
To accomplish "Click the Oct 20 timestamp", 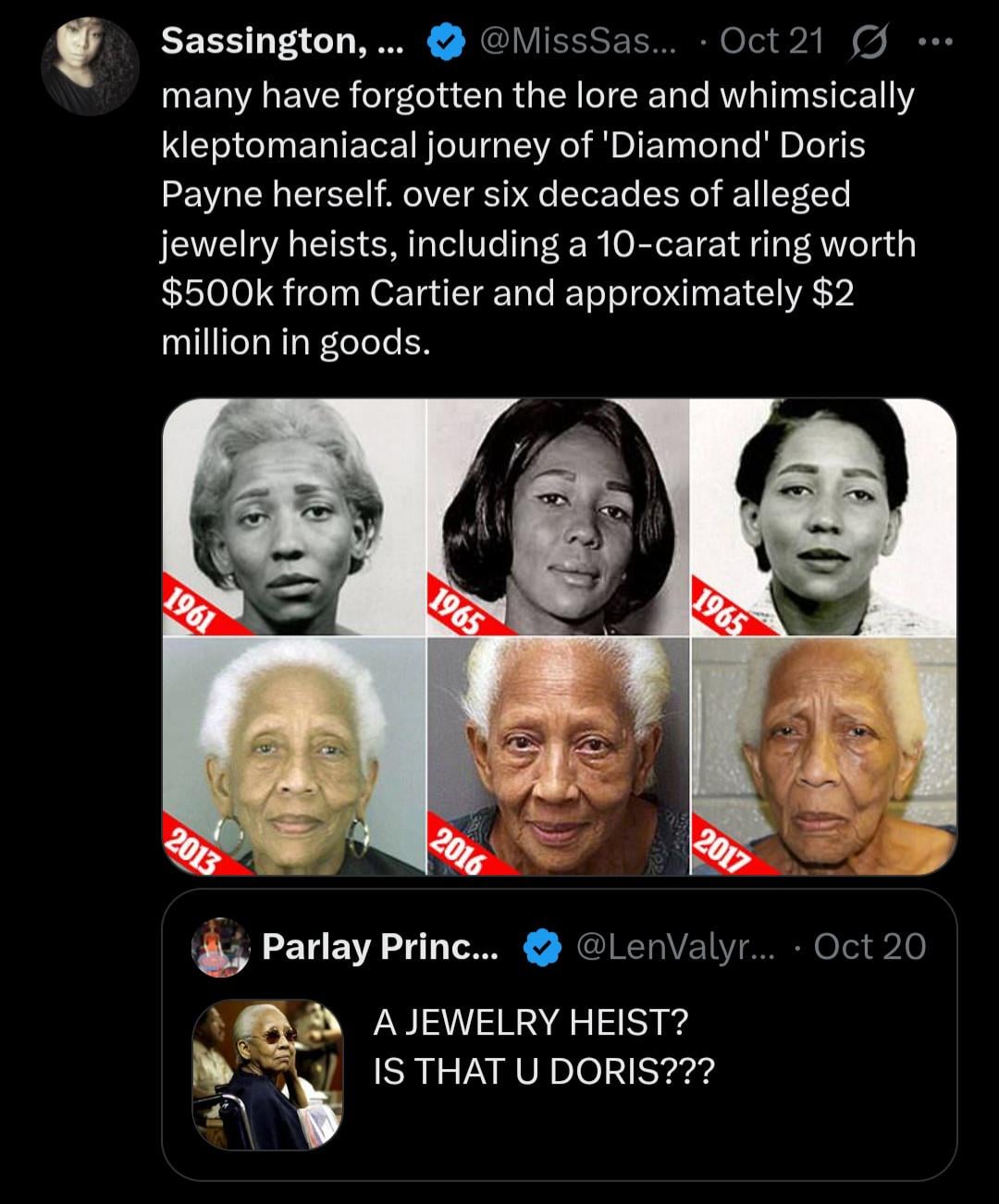I will (x=869, y=947).
